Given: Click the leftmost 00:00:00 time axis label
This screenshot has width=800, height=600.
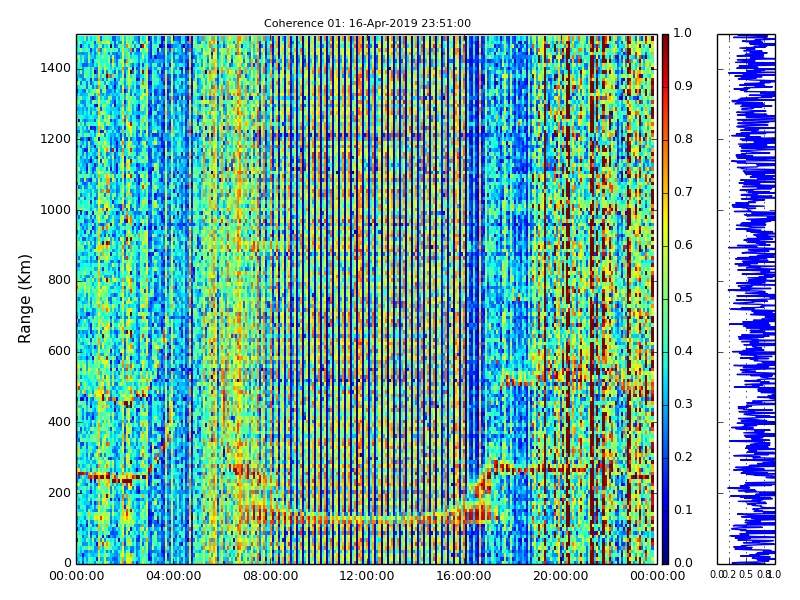Looking at the screenshot, I should [77, 576].
